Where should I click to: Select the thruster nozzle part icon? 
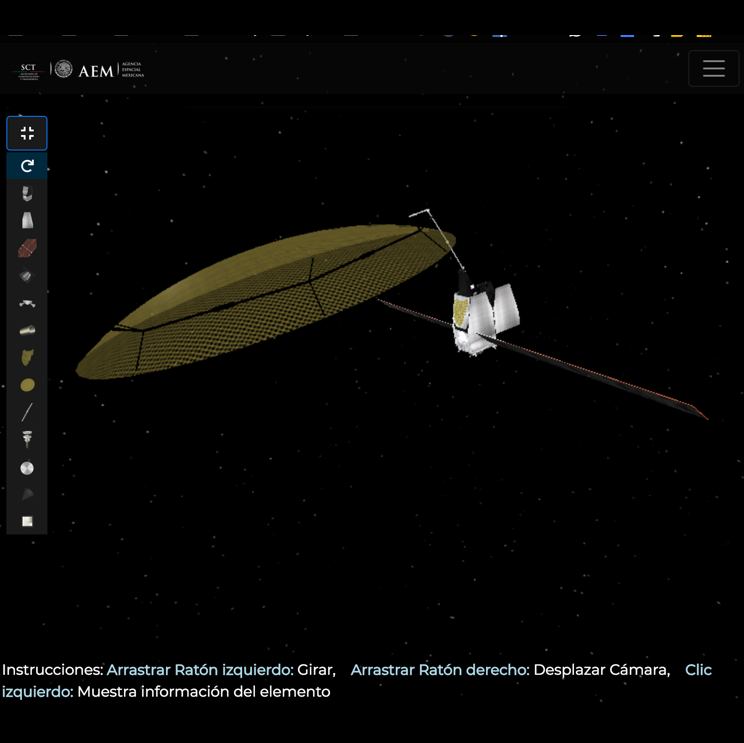click(27, 440)
